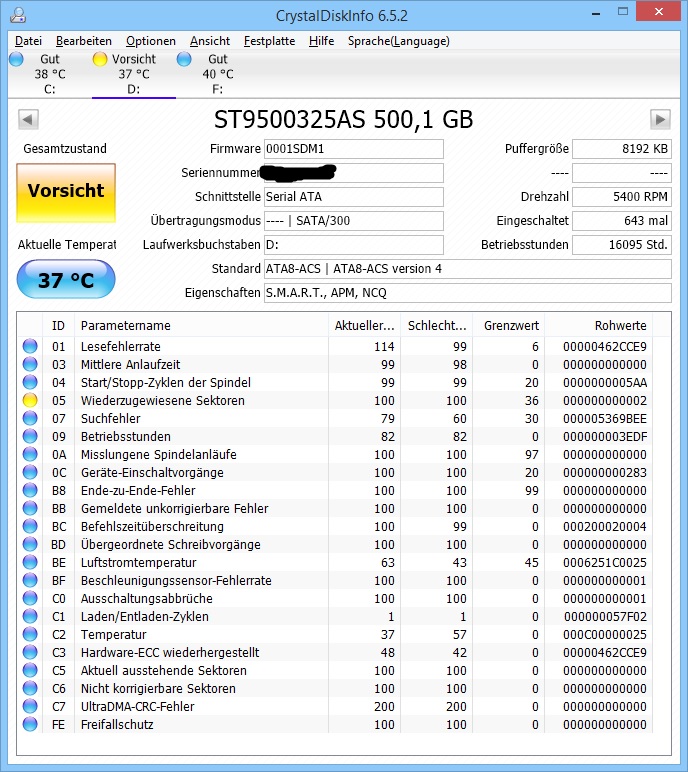Click the Grenzwert column header
This screenshot has height=772, width=688.
(509, 325)
